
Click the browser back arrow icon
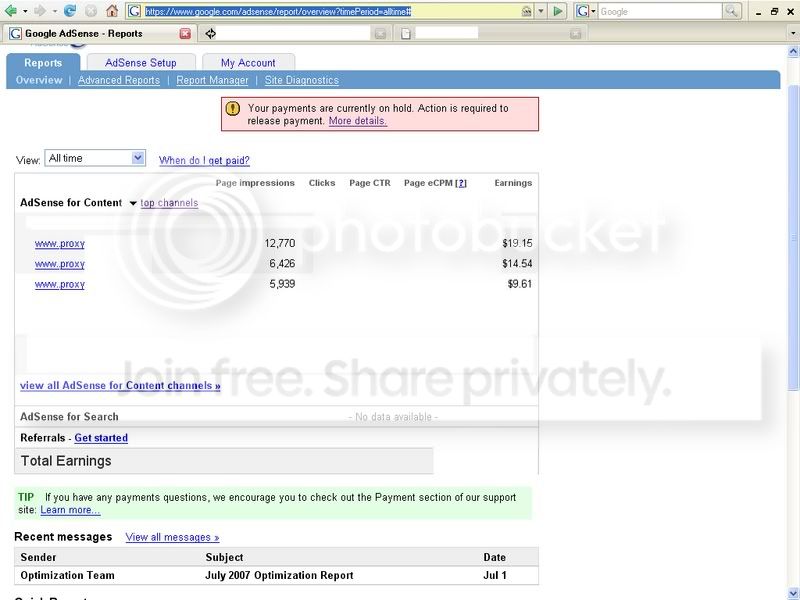point(10,11)
